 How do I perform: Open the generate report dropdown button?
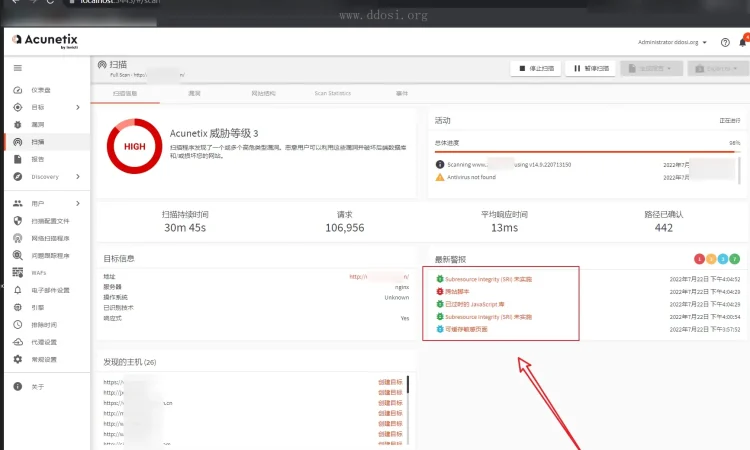pos(651,68)
